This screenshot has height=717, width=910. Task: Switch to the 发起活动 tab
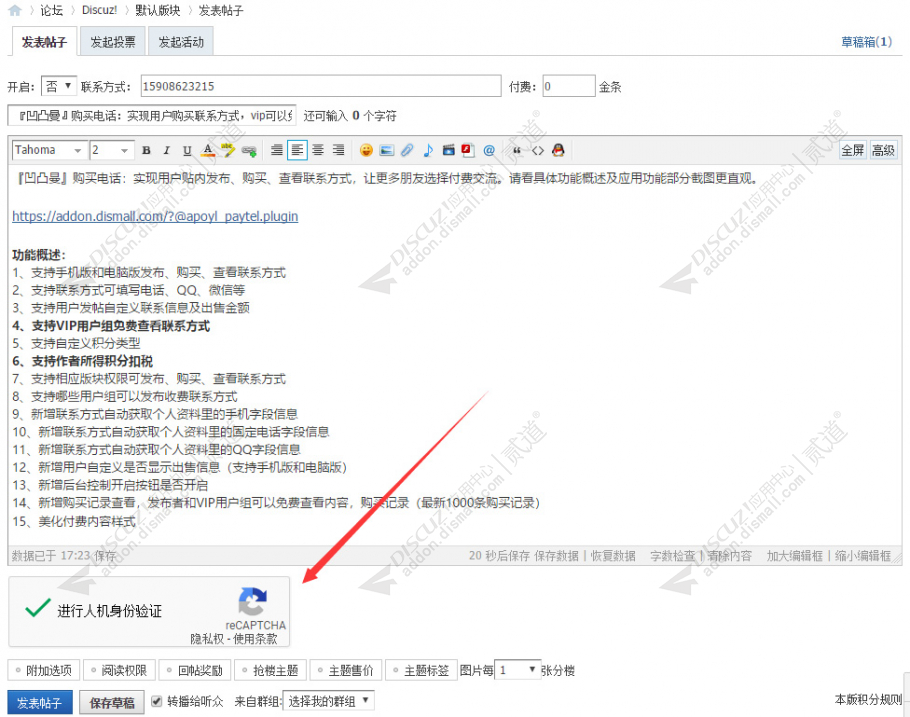click(x=181, y=42)
